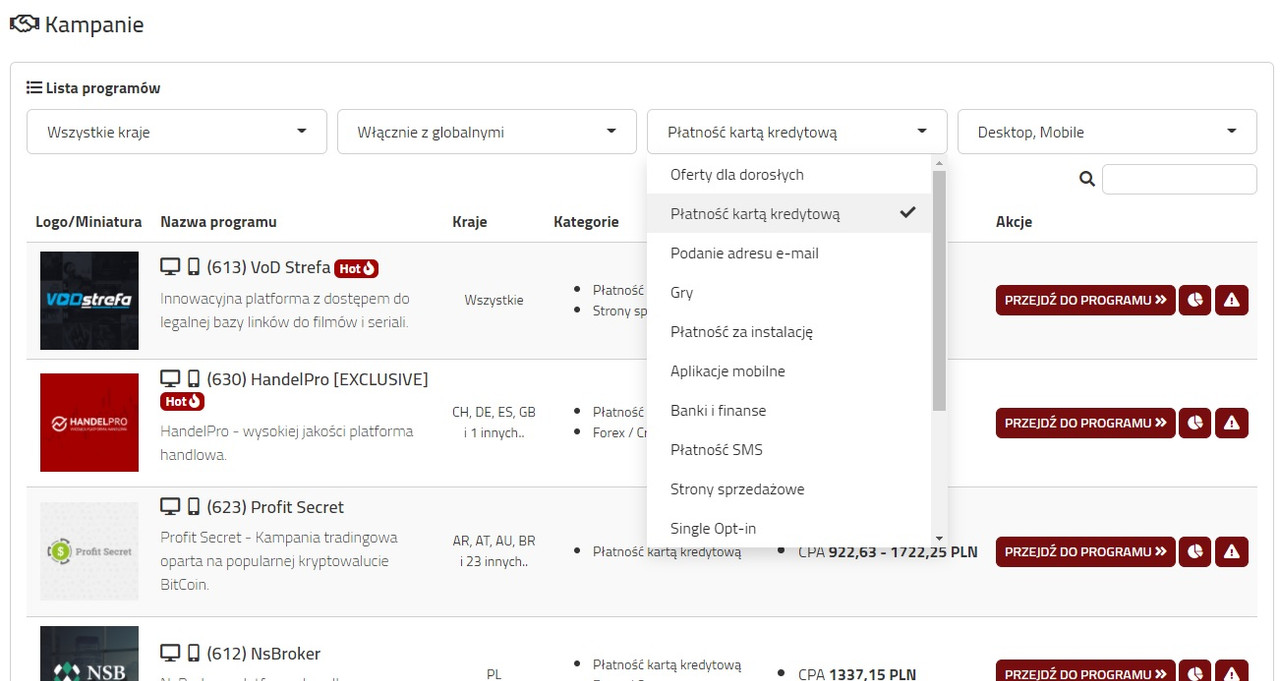Go to HandelPro program
Image resolution: width=1280 pixels, height=681 pixels.
pos(1085,423)
